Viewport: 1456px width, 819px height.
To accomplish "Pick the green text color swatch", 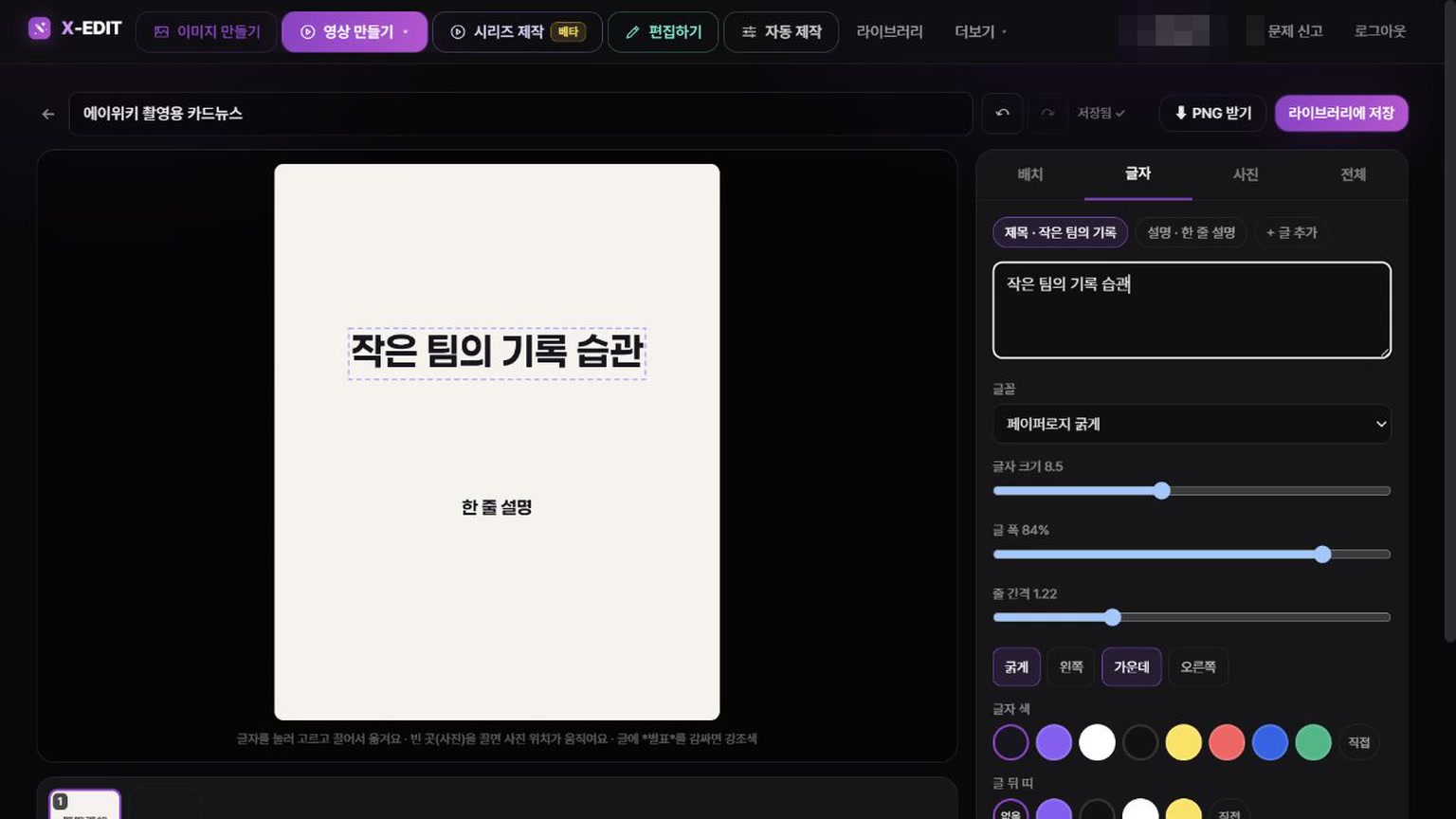I will (1313, 742).
